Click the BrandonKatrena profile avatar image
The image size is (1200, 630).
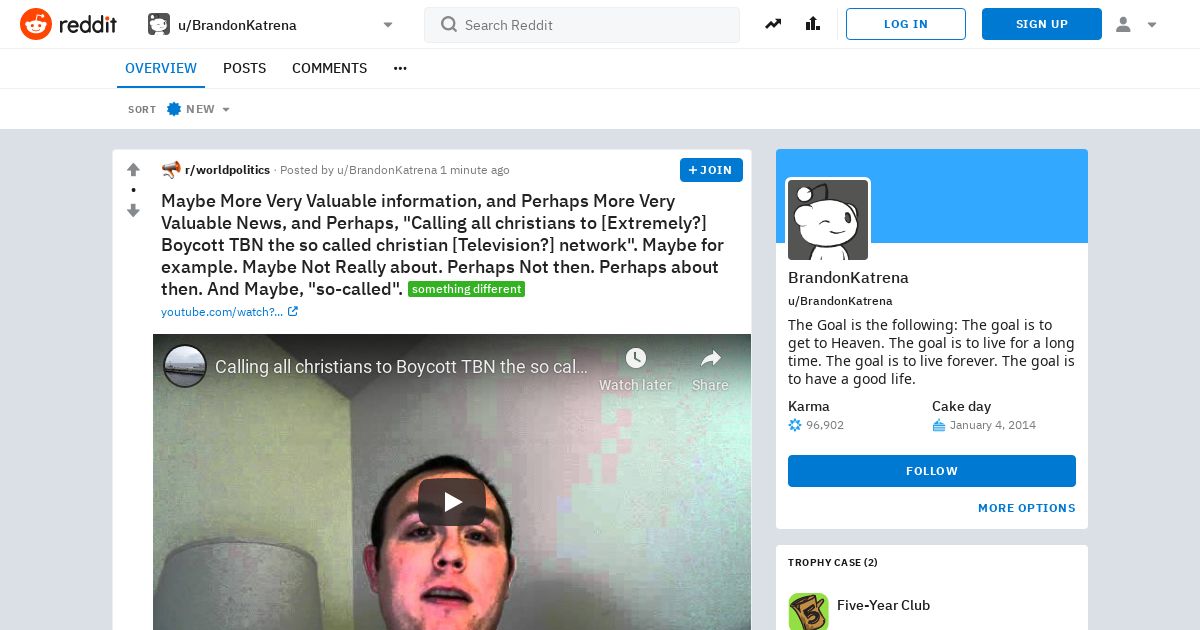pyautogui.click(x=828, y=220)
